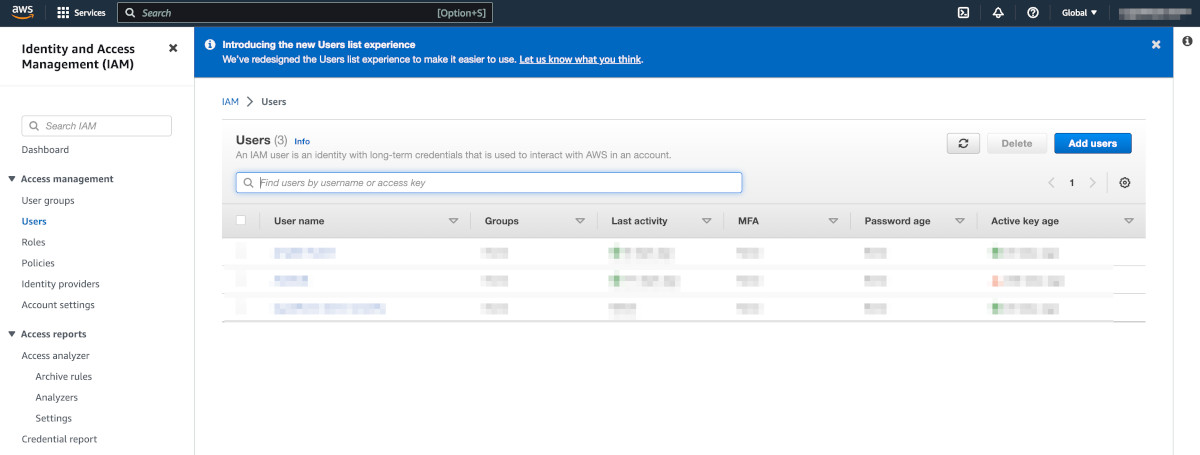Image resolution: width=1200 pixels, height=455 pixels.
Task: Click the Delete button
Action: (1016, 144)
